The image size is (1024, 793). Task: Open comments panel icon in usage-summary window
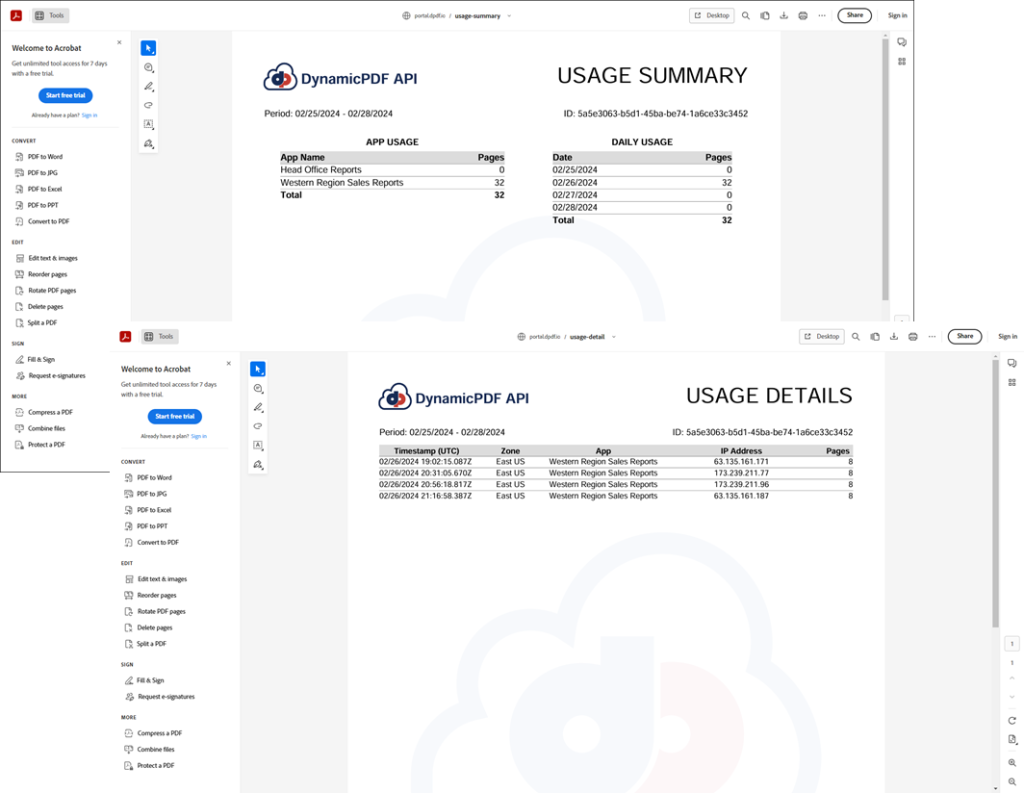click(902, 42)
